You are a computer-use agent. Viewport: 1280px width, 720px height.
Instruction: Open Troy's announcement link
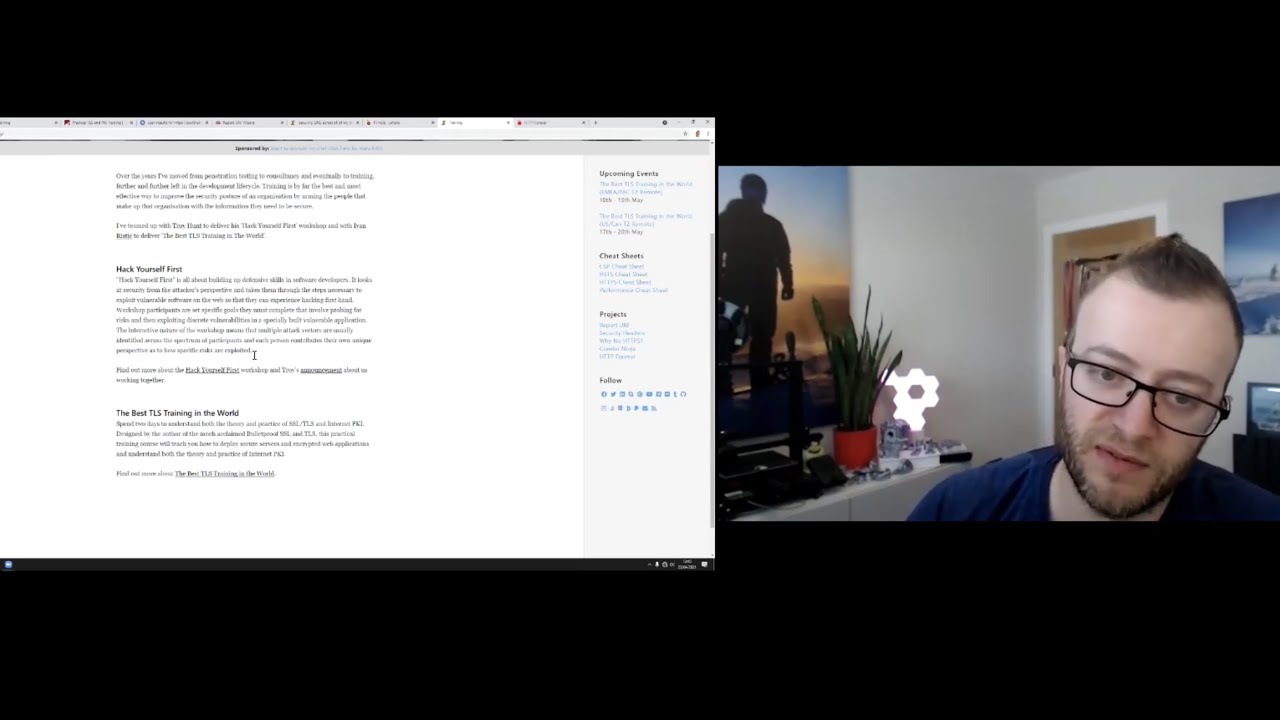321,370
